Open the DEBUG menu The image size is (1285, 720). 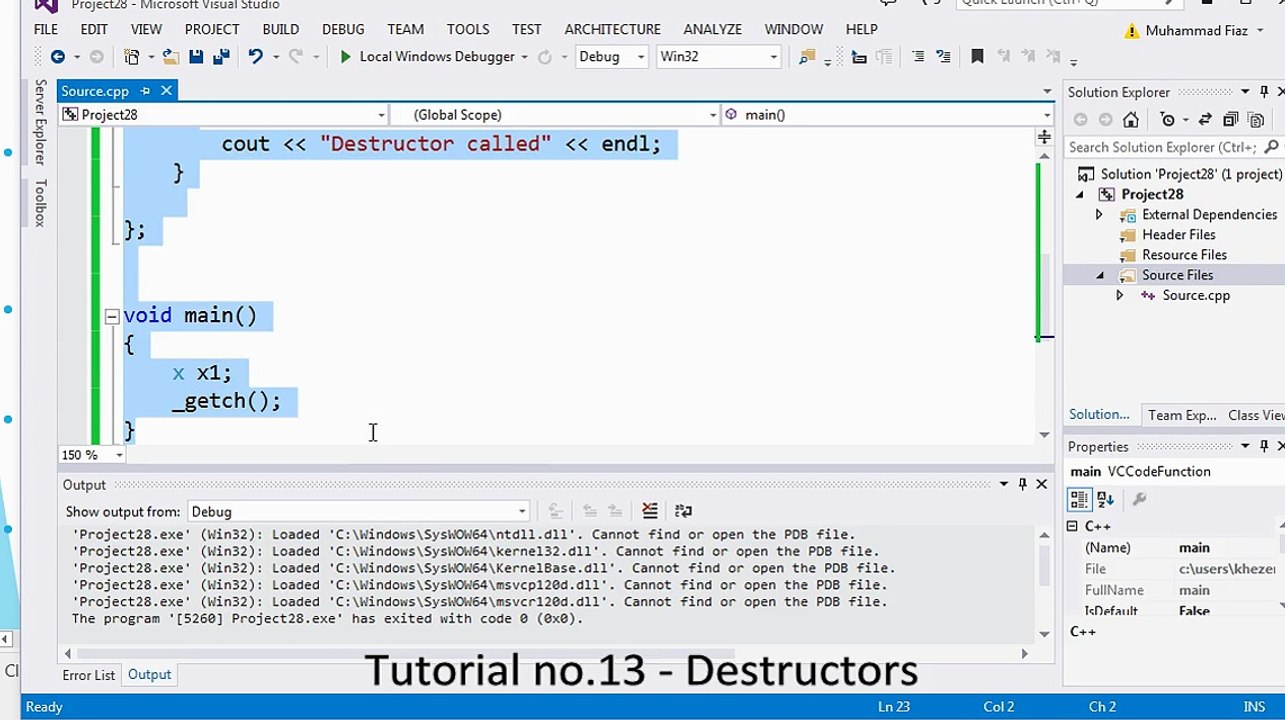(x=343, y=29)
